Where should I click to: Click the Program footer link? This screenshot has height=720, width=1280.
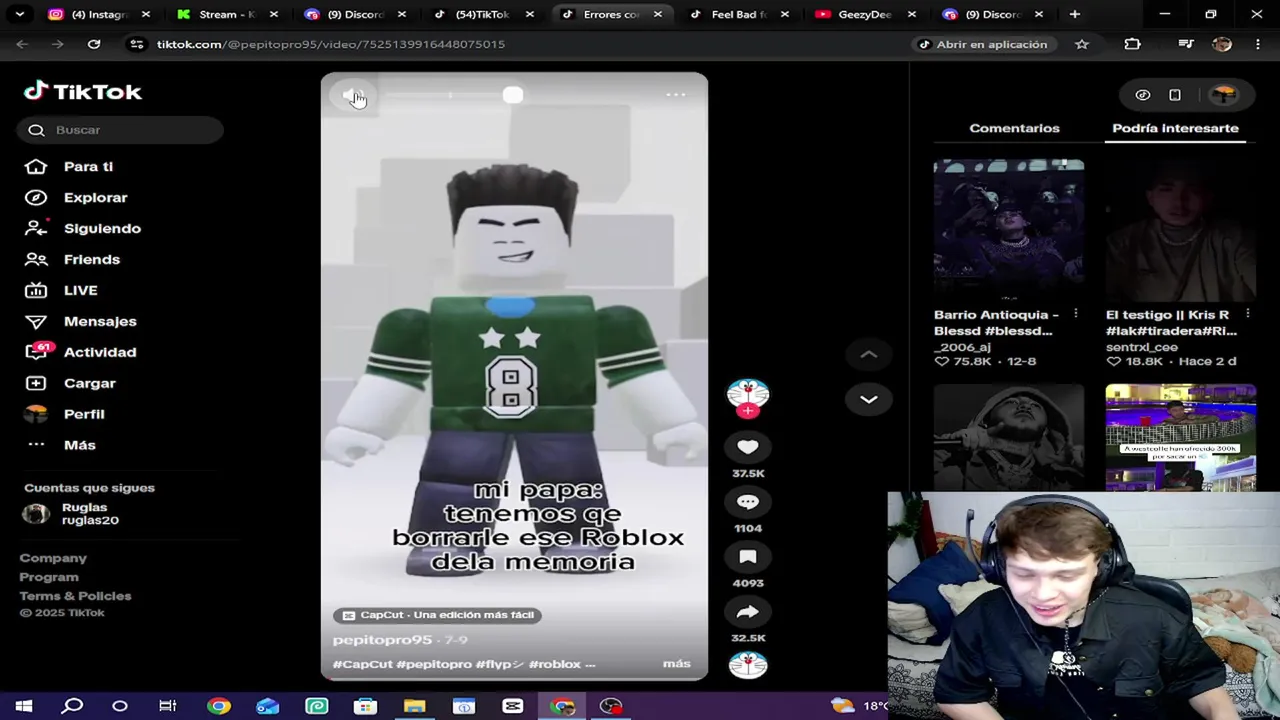point(49,577)
